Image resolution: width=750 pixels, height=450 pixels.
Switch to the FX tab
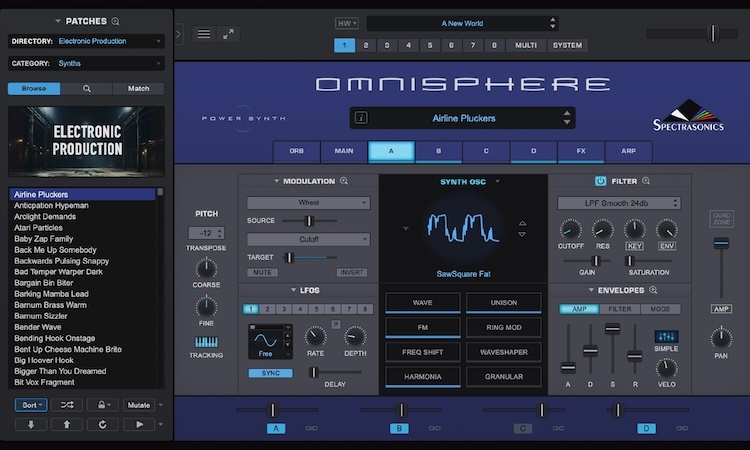[x=581, y=152]
